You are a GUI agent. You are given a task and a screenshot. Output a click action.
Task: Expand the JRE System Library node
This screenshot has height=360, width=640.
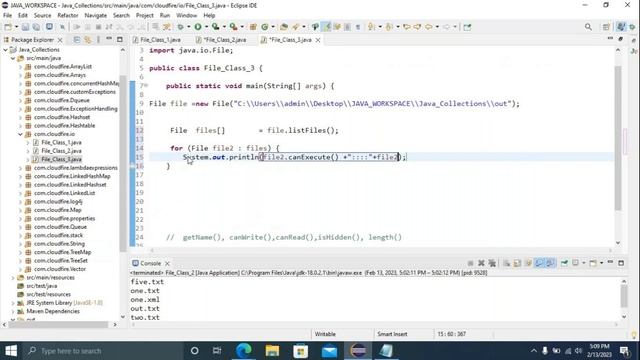pos(13,303)
